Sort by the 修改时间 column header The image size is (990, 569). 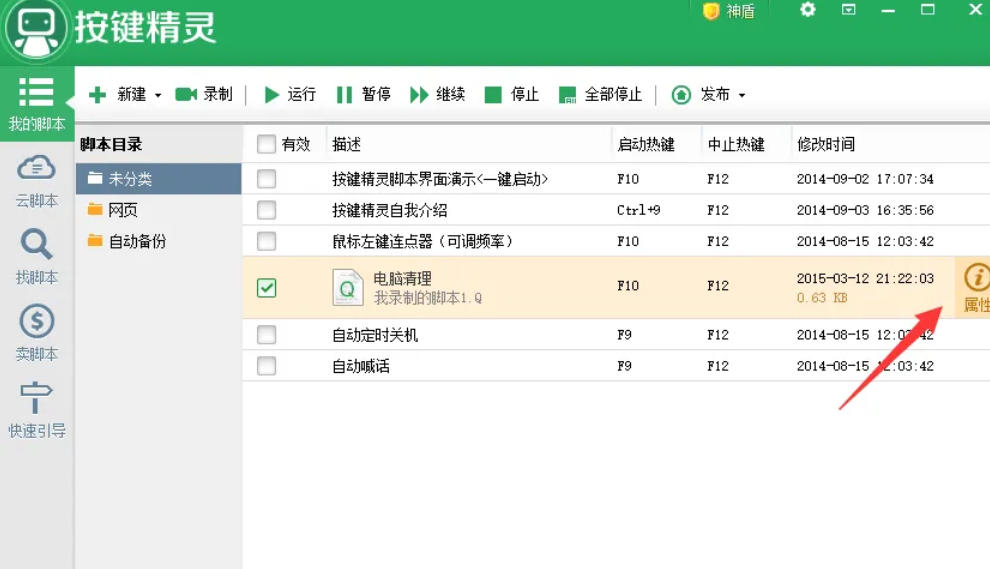point(825,145)
